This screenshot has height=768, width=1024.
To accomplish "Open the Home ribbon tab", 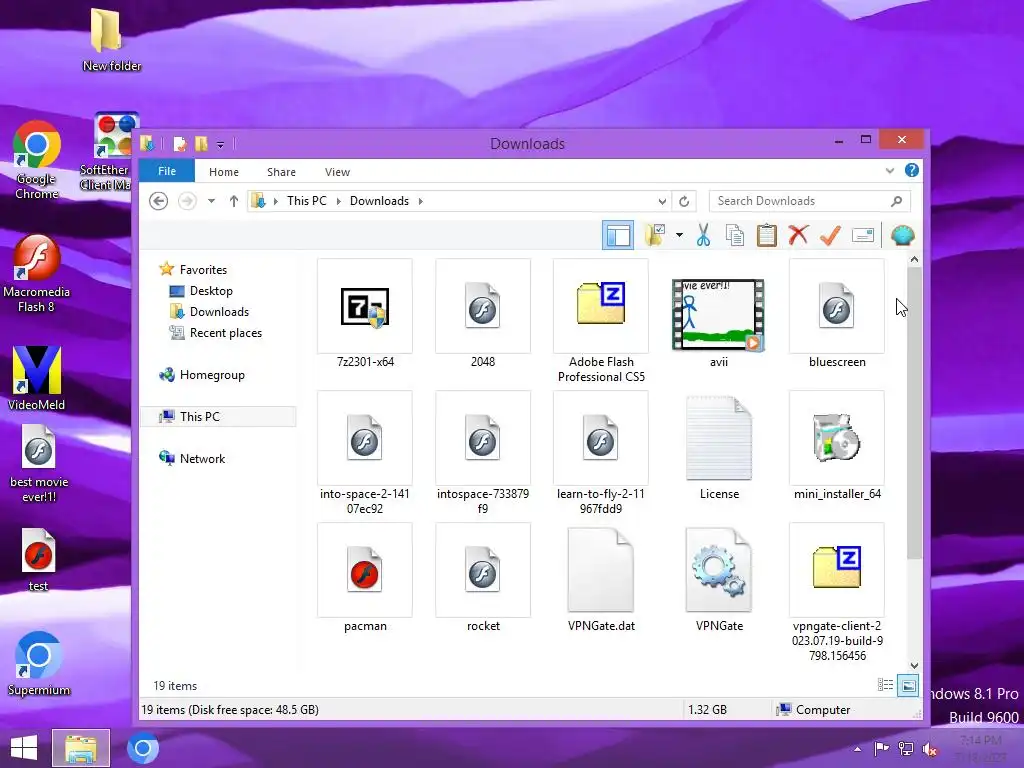I will pyautogui.click(x=224, y=172).
